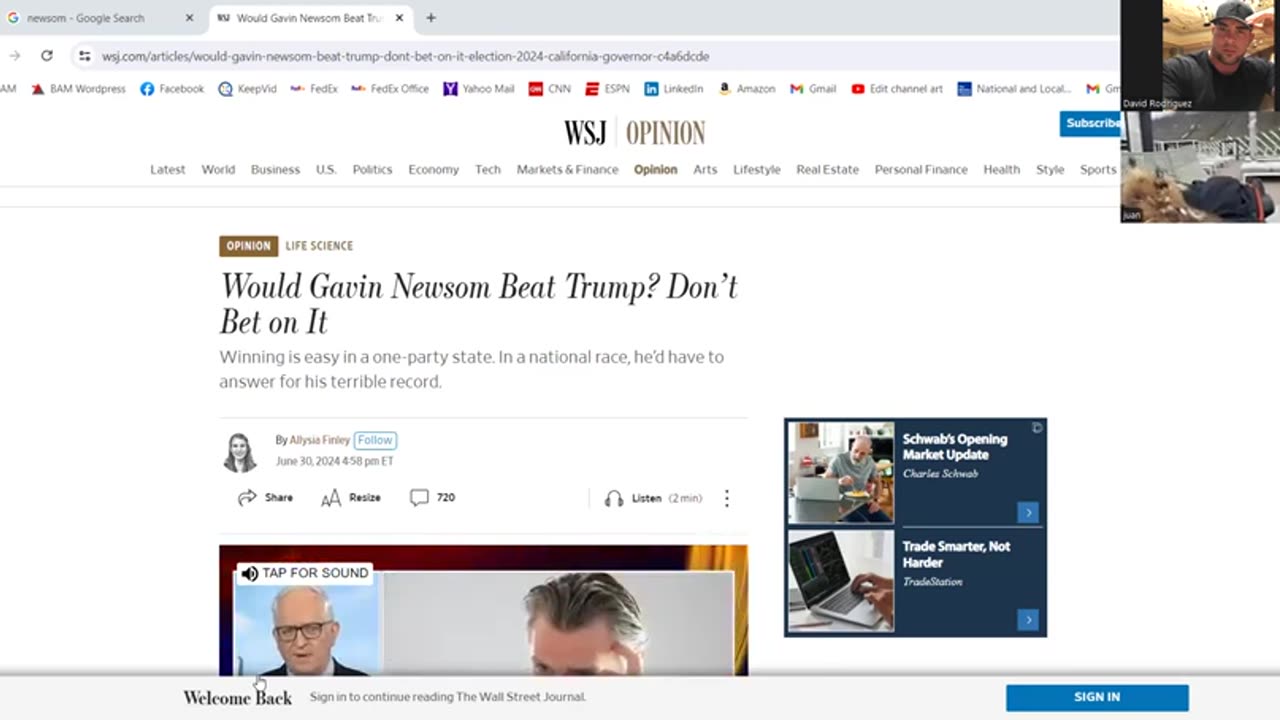Click juan's webcam feed
The height and width of the screenshot is (720, 1280).
point(1200,166)
